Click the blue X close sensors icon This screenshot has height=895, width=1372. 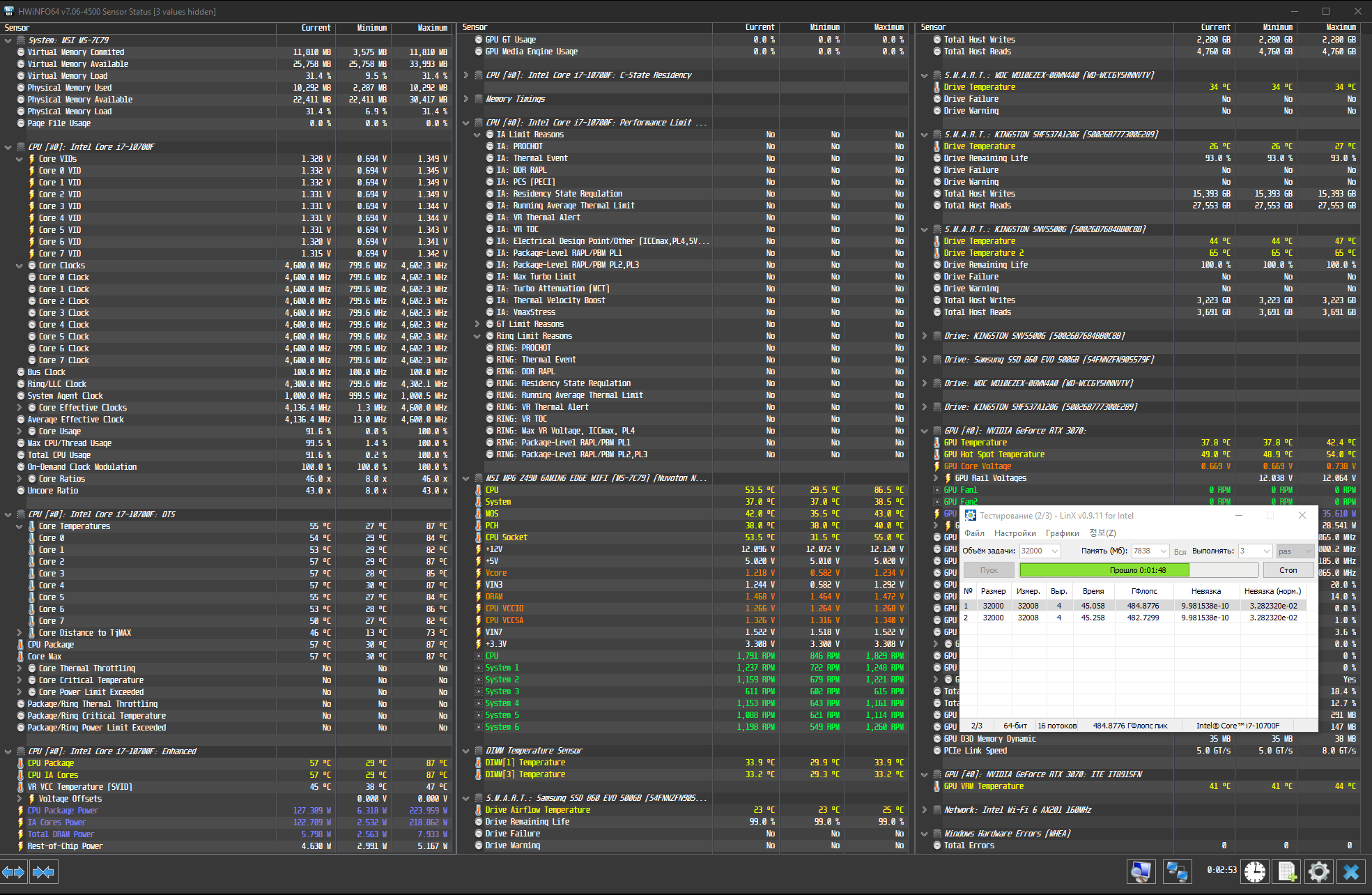(x=1351, y=872)
